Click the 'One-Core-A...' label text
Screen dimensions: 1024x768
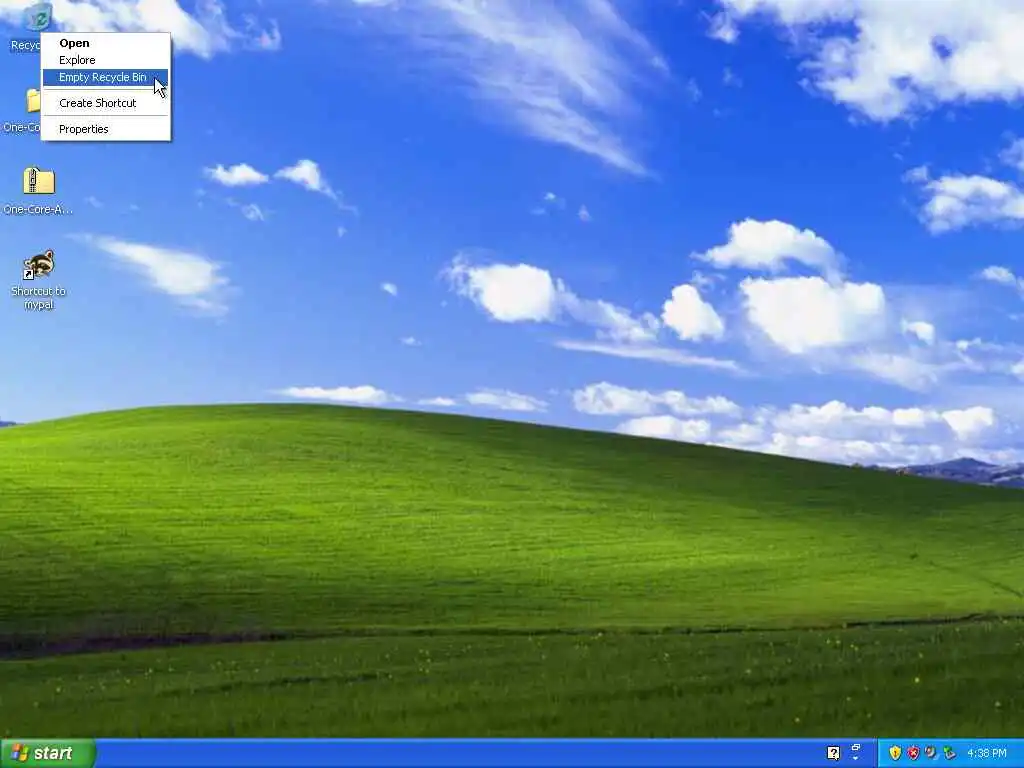38,210
